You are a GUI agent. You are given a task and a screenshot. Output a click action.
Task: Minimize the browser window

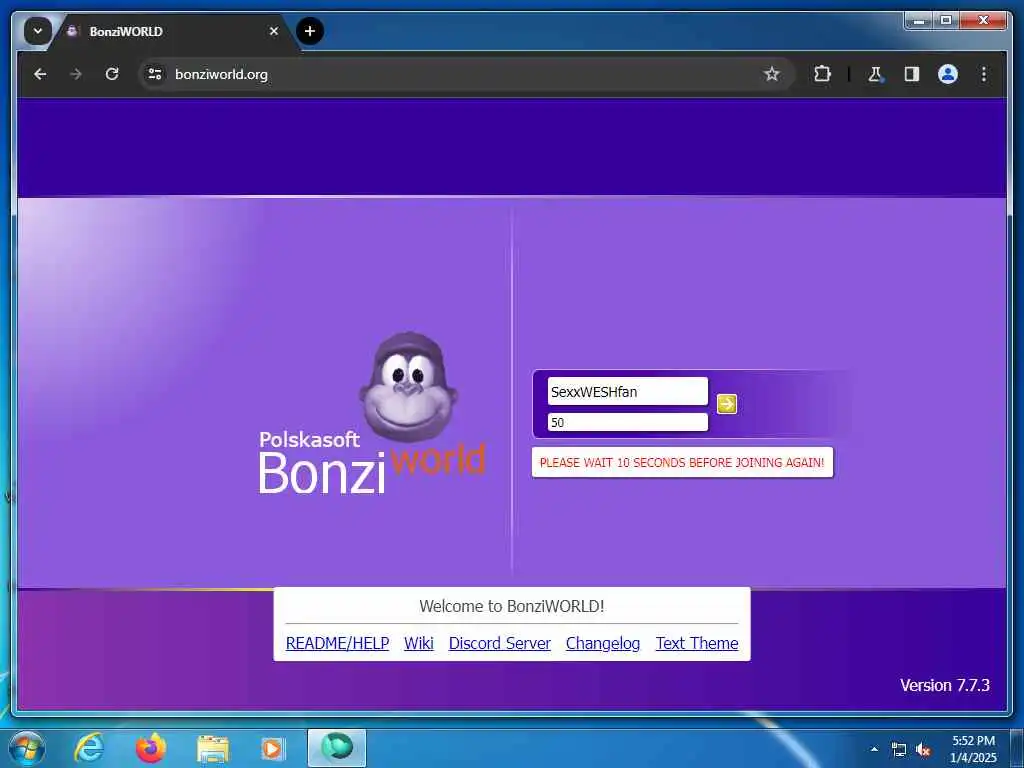pos(920,21)
